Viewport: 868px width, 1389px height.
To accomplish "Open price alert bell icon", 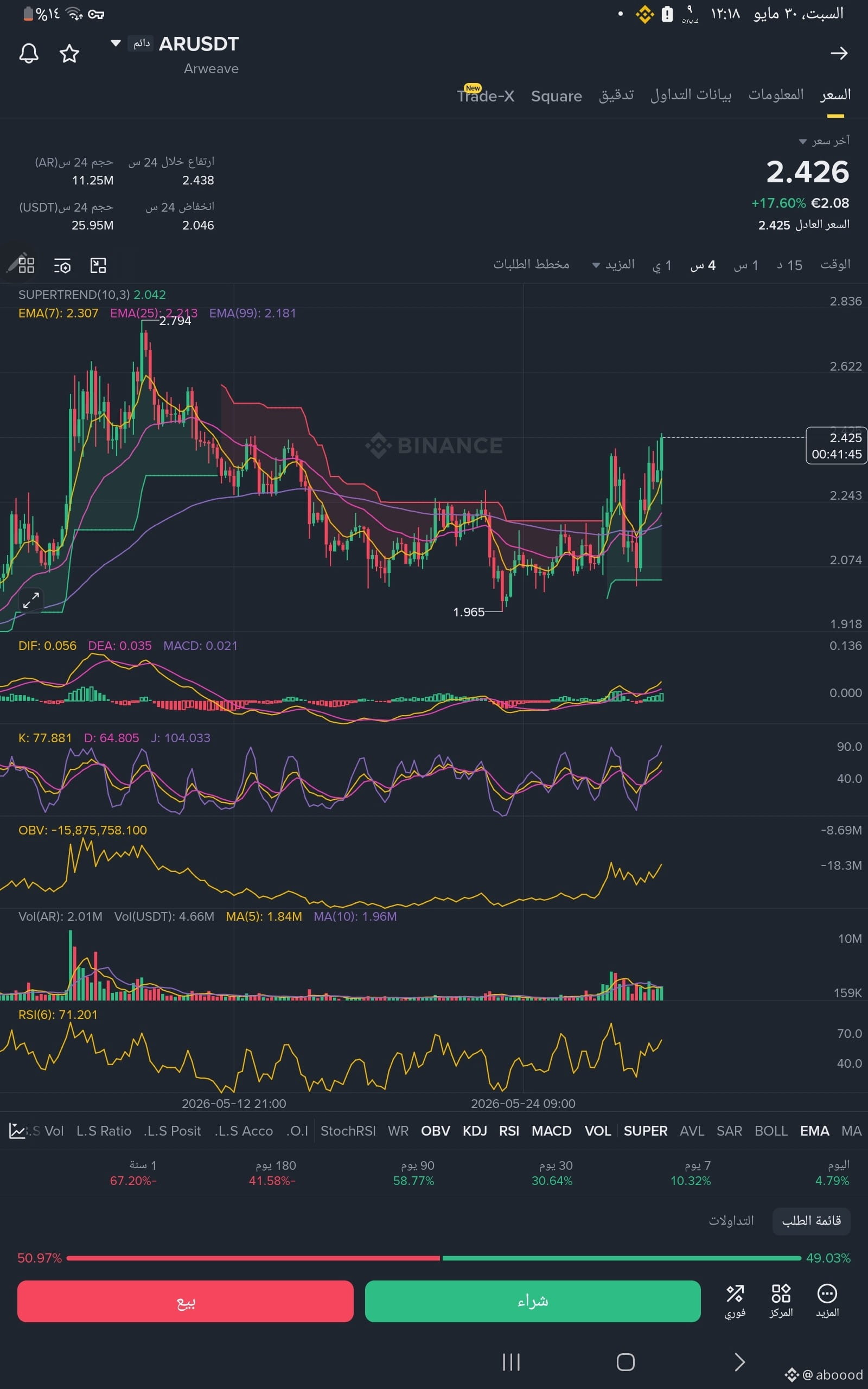I will point(29,53).
